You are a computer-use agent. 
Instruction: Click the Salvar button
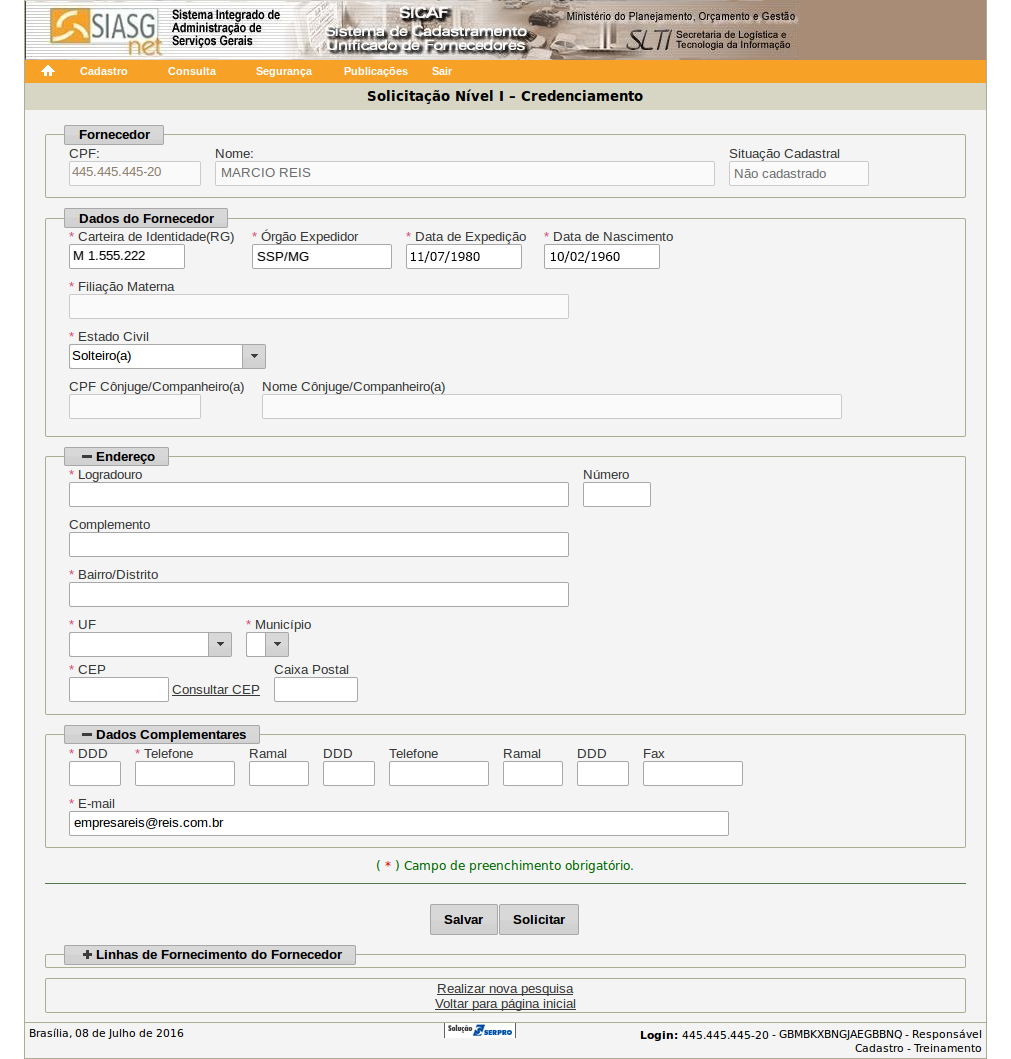463,919
